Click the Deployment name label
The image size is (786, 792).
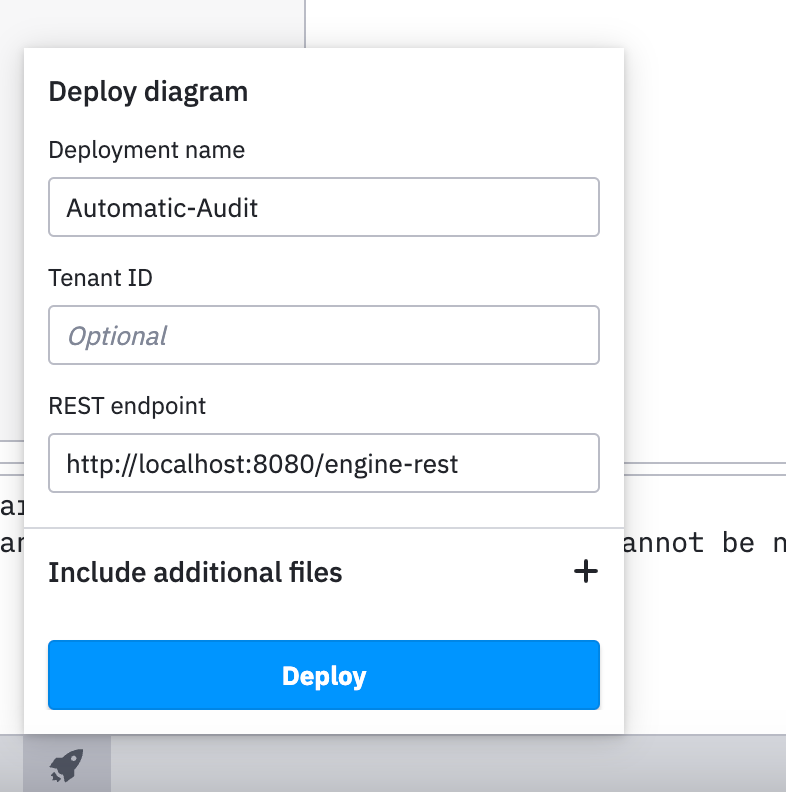pyautogui.click(x=146, y=150)
